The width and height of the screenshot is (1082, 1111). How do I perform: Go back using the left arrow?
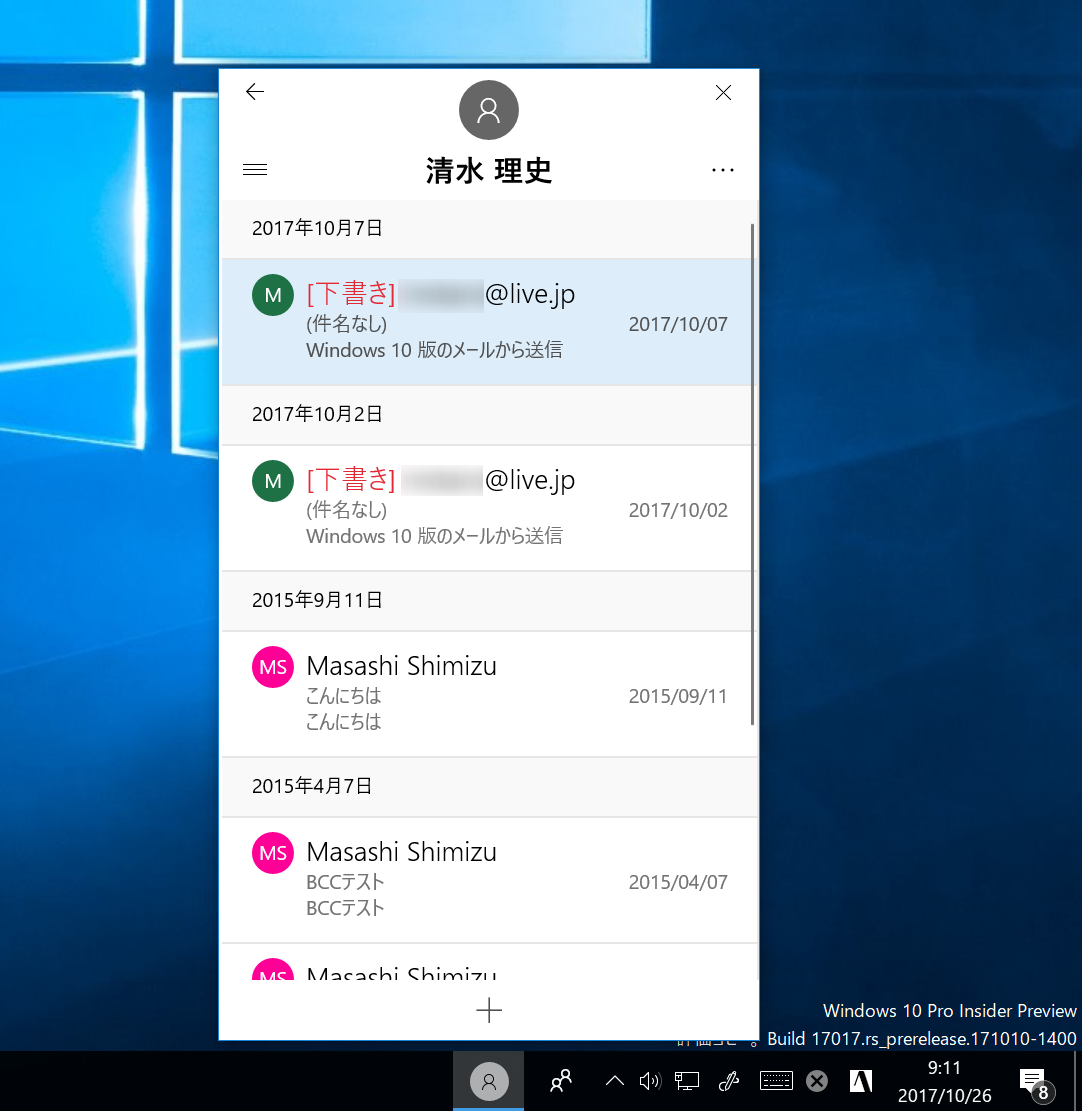(255, 91)
